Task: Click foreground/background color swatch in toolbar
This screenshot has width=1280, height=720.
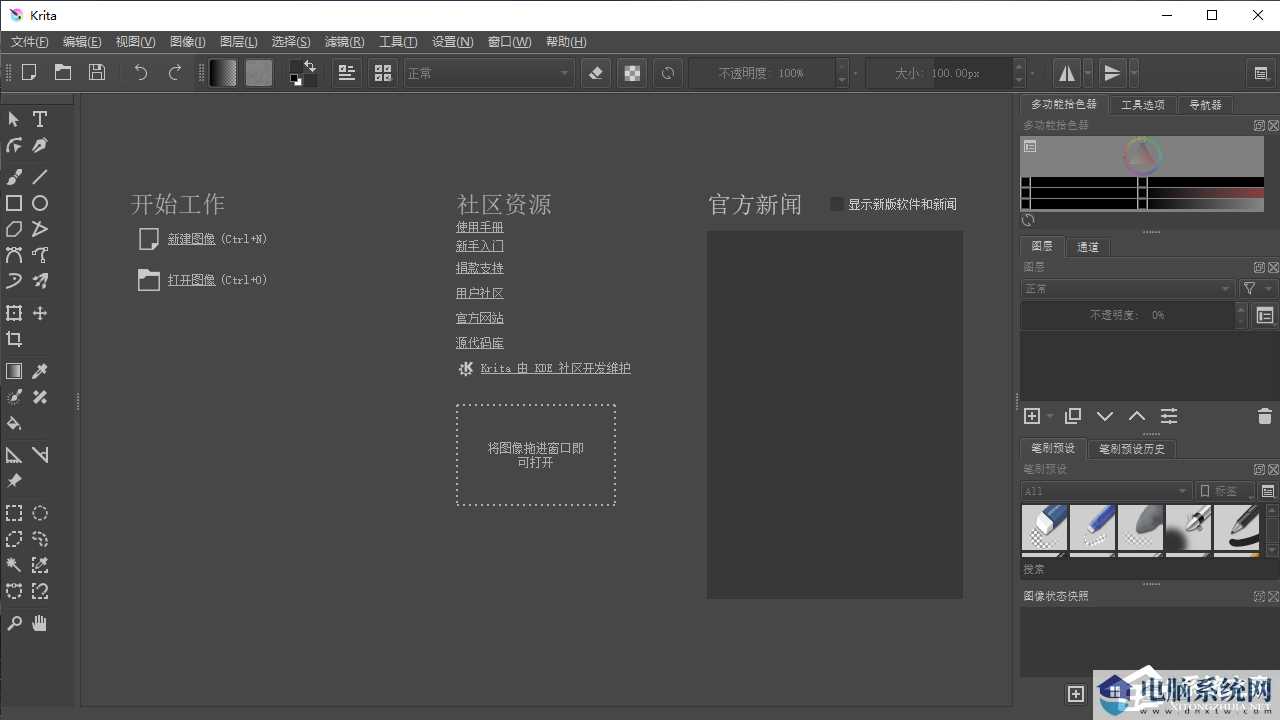Action: tap(302, 73)
